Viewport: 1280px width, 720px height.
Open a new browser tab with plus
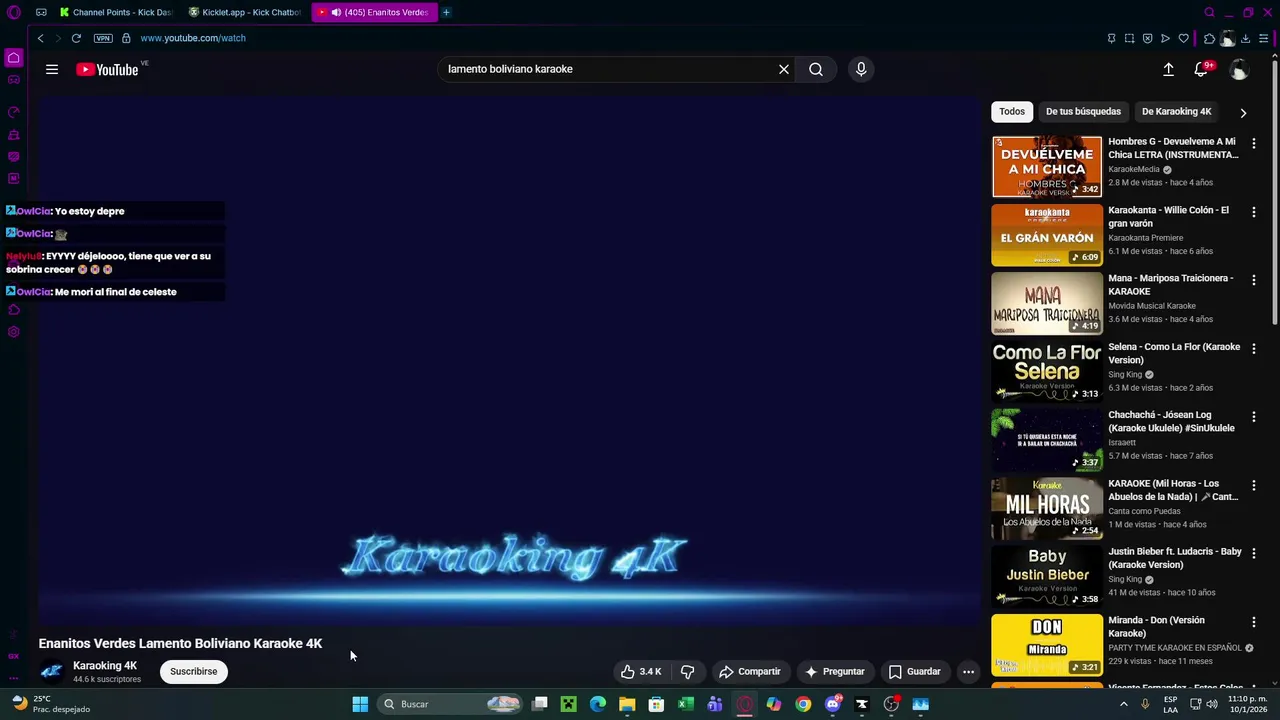click(446, 12)
